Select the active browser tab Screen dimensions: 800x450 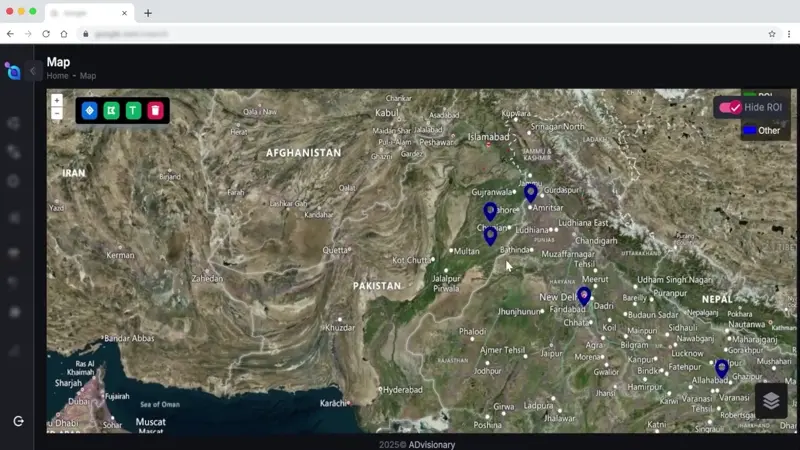(90, 13)
